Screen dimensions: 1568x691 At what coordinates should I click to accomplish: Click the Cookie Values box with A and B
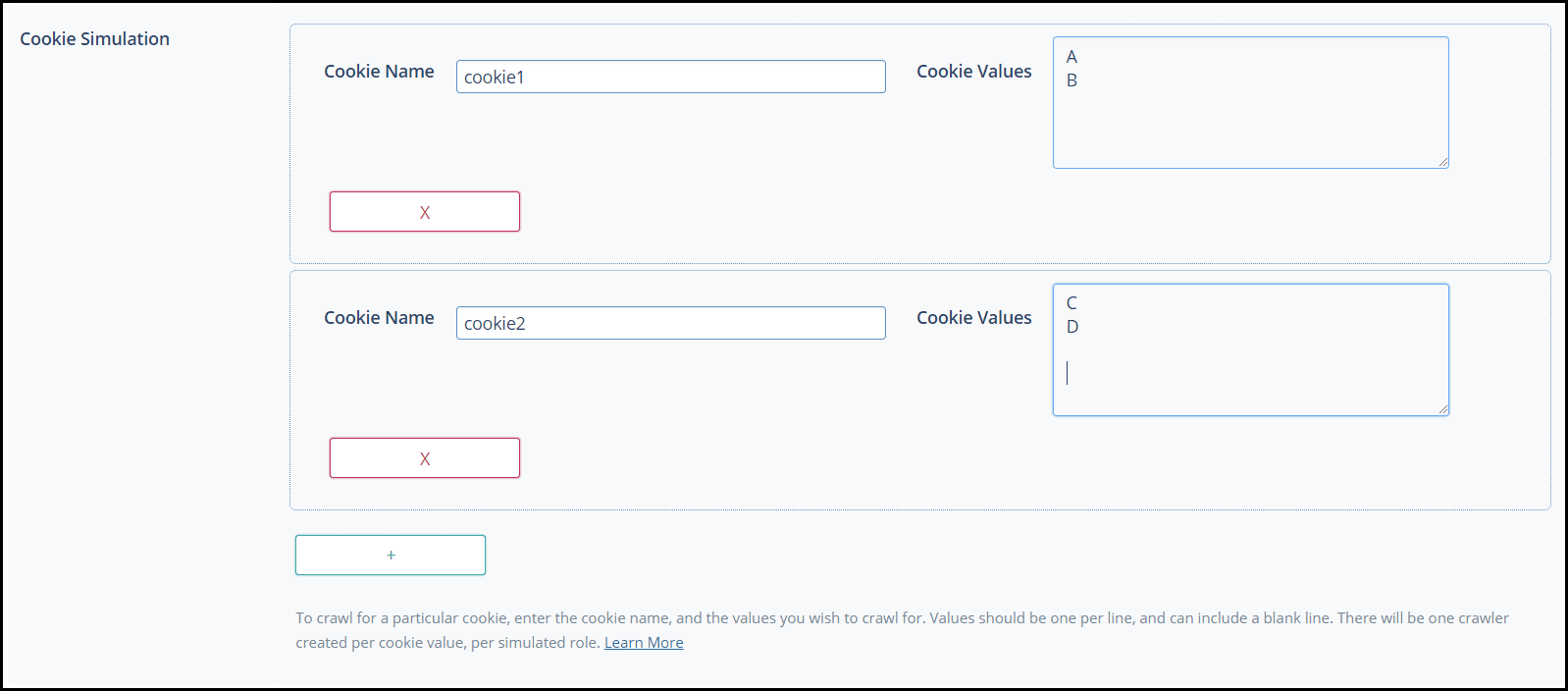[x=1250, y=118]
